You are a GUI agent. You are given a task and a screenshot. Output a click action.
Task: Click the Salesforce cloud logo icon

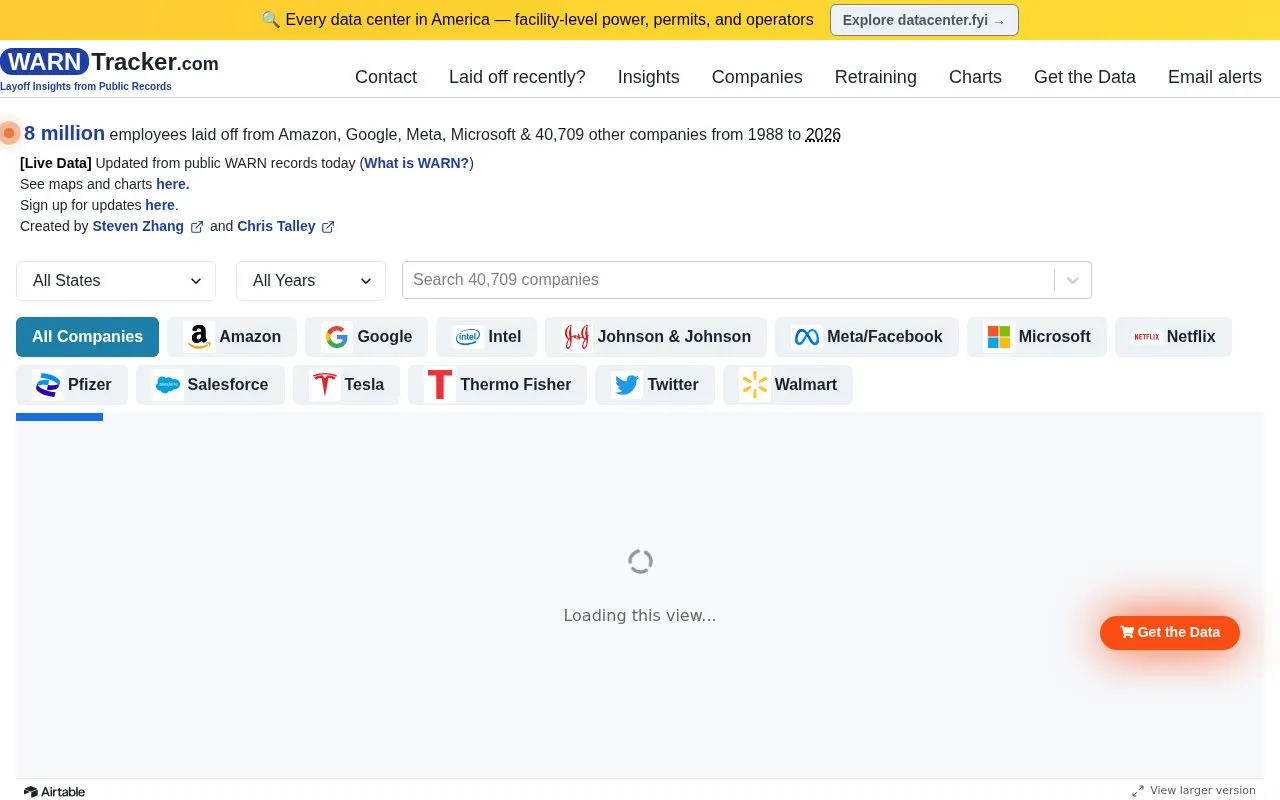168,385
